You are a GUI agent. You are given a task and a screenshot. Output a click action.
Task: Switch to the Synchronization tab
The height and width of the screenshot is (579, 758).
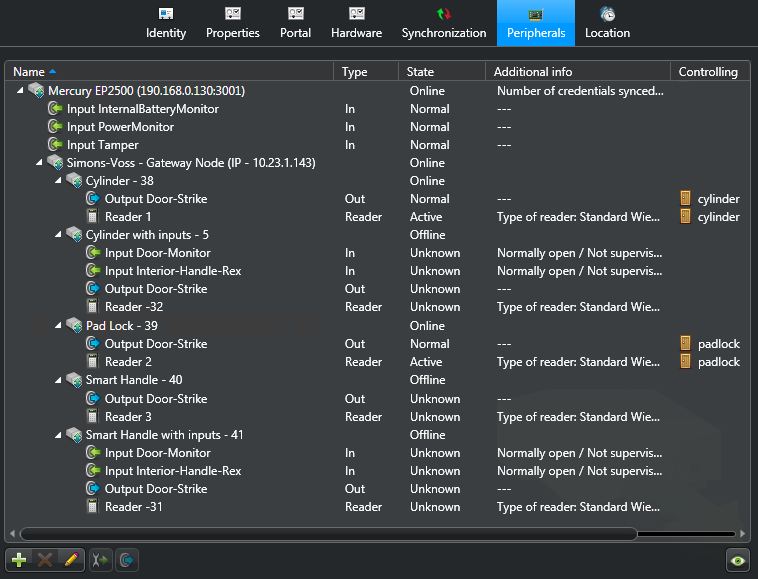pyautogui.click(x=444, y=23)
